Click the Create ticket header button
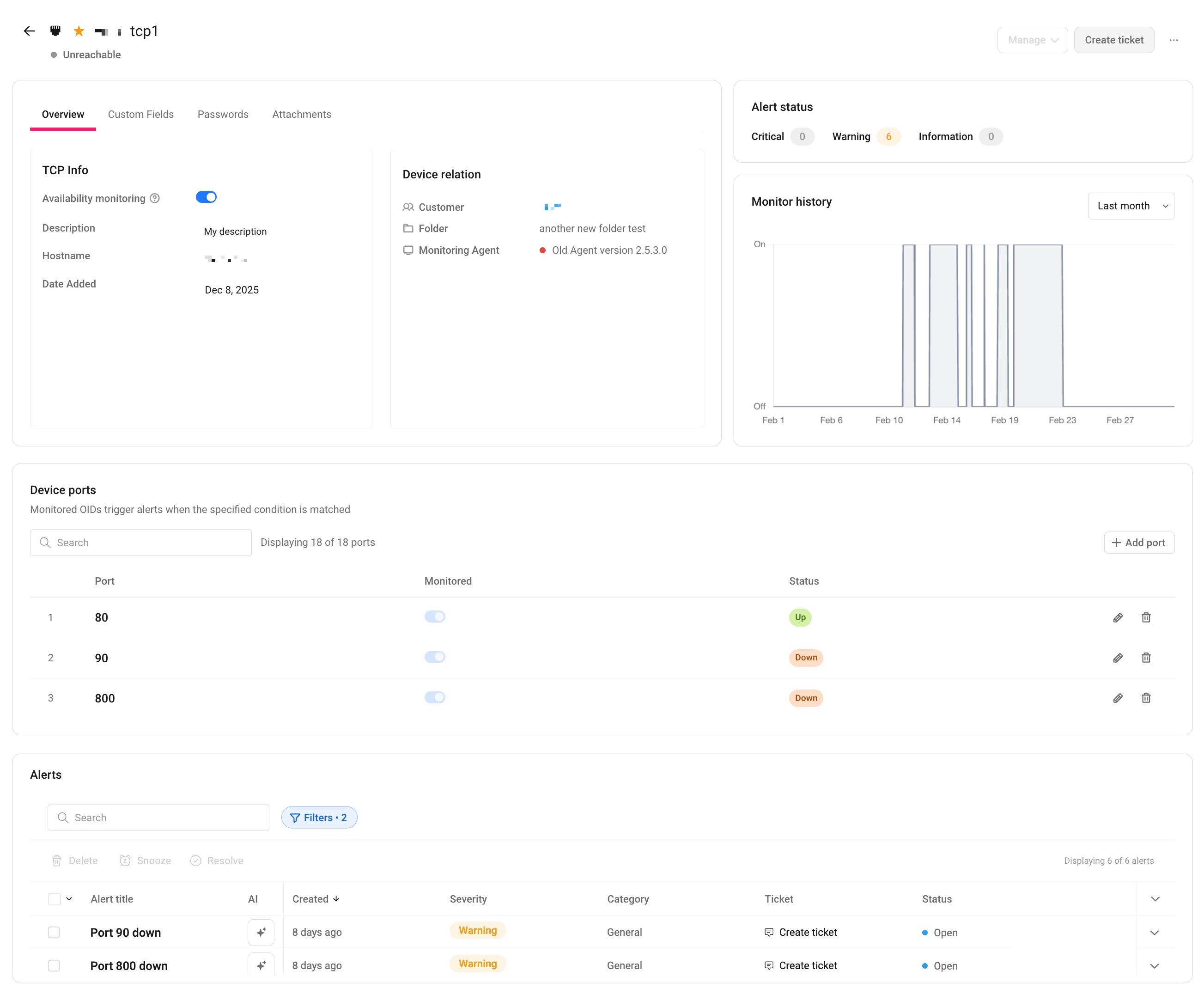 pyautogui.click(x=1114, y=40)
